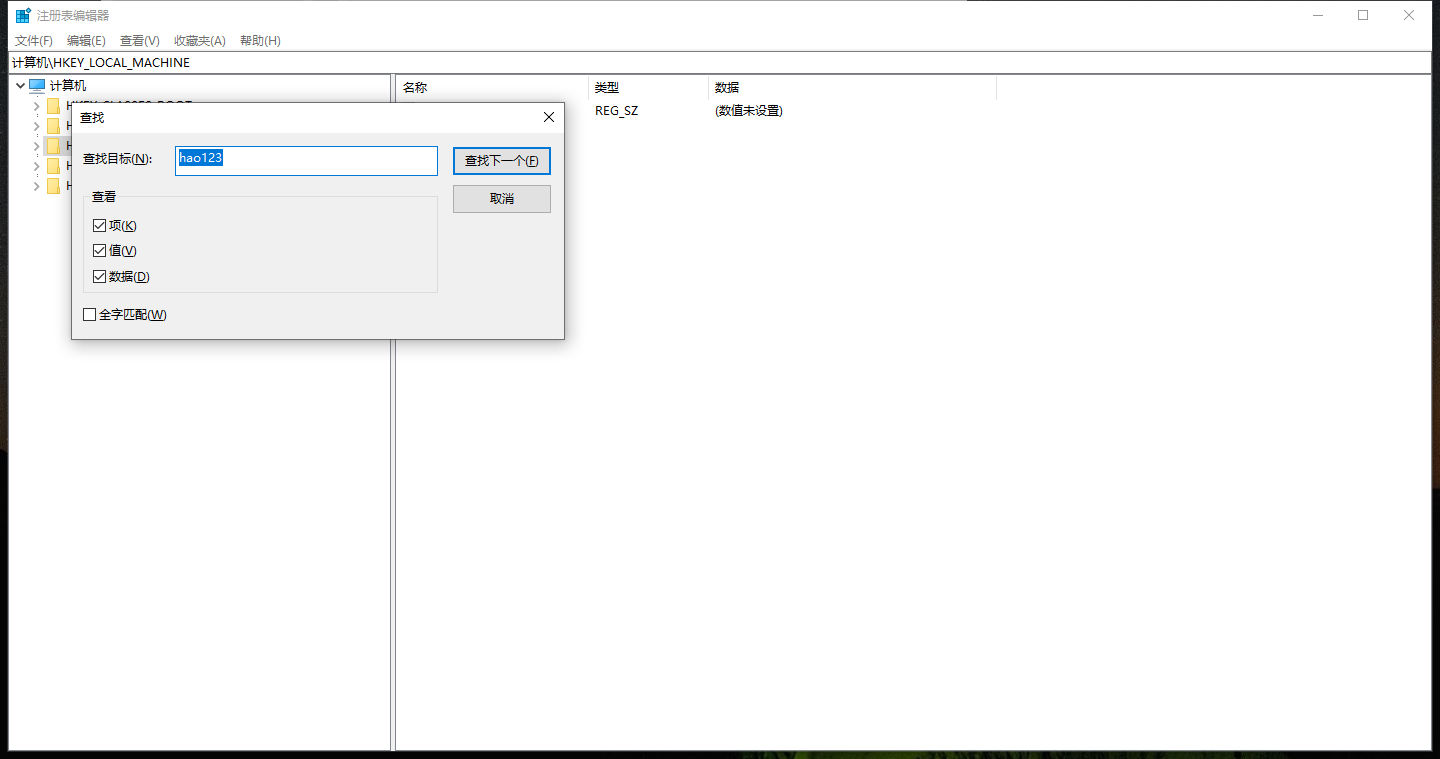
Task: Expand the bottom hive in the tree
Action: [x=37, y=185]
